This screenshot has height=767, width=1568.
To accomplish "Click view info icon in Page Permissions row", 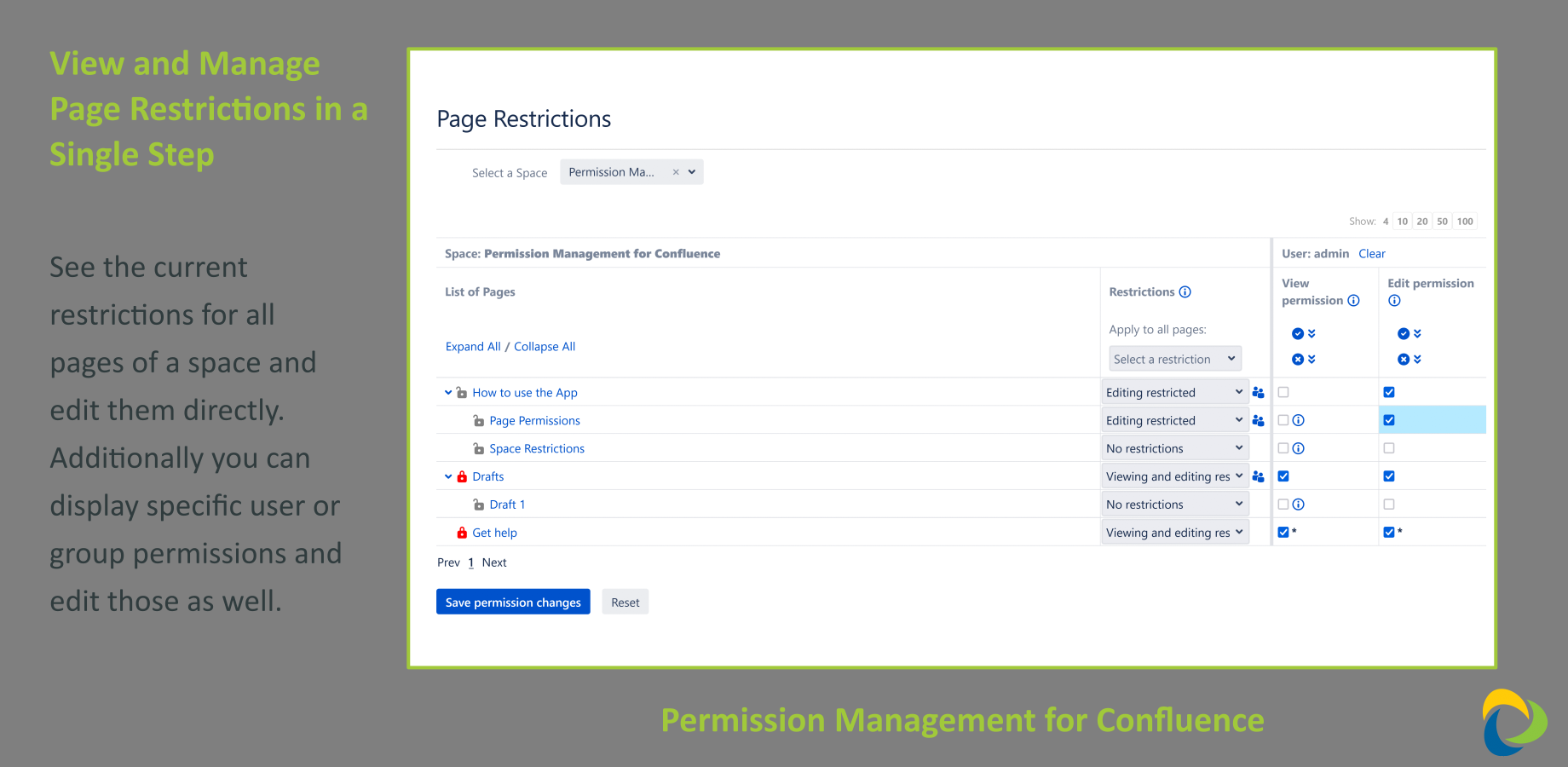I will 1298,420.
